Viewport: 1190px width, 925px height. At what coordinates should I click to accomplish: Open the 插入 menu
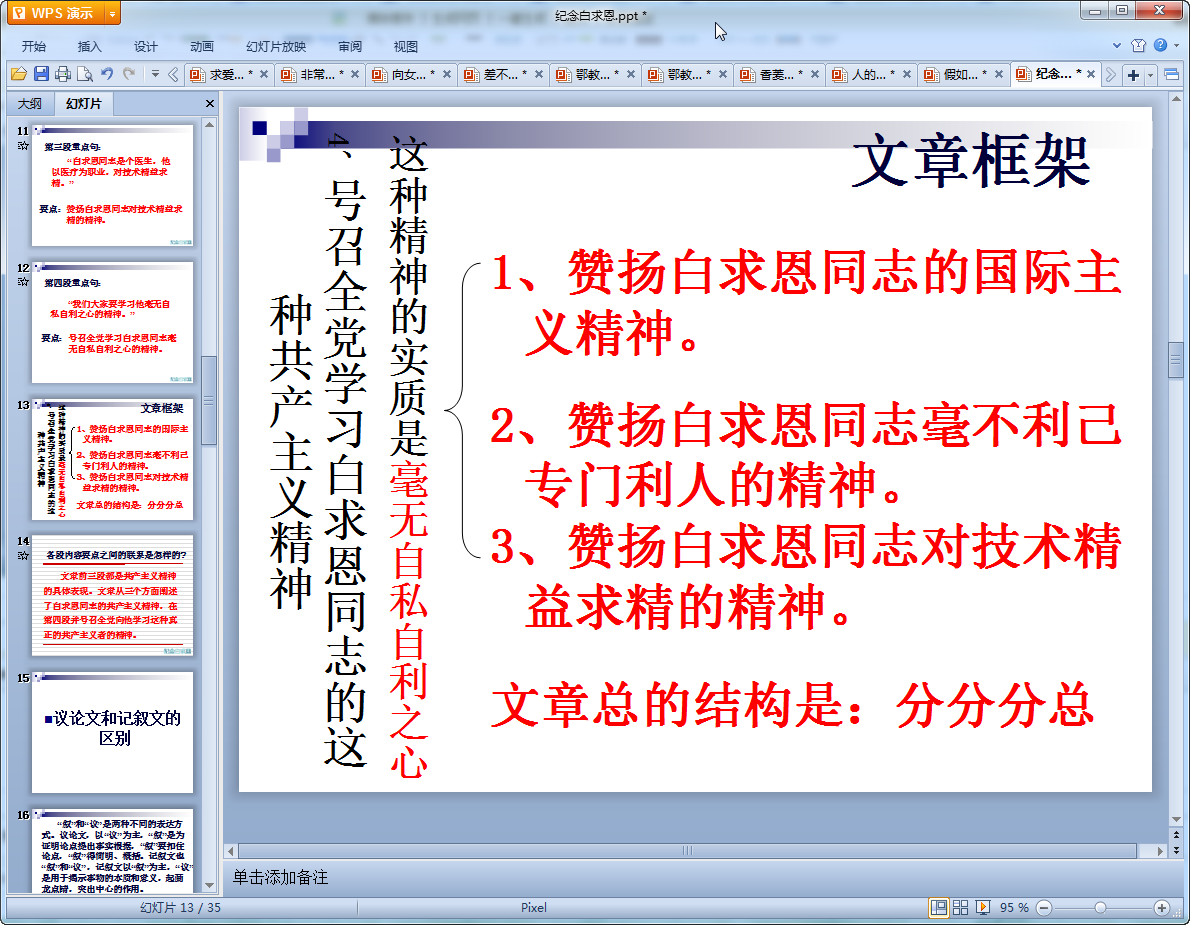click(90, 46)
